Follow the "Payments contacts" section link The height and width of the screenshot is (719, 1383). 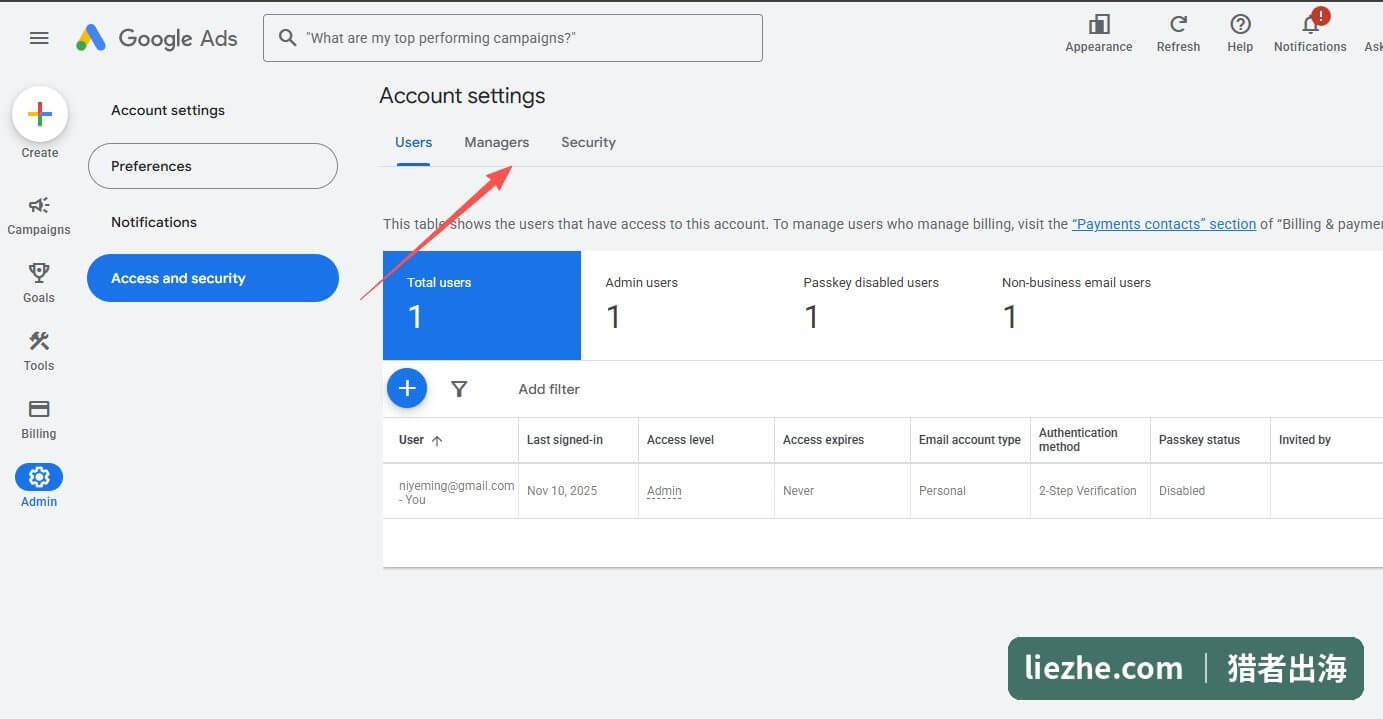[x=1164, y=224]
